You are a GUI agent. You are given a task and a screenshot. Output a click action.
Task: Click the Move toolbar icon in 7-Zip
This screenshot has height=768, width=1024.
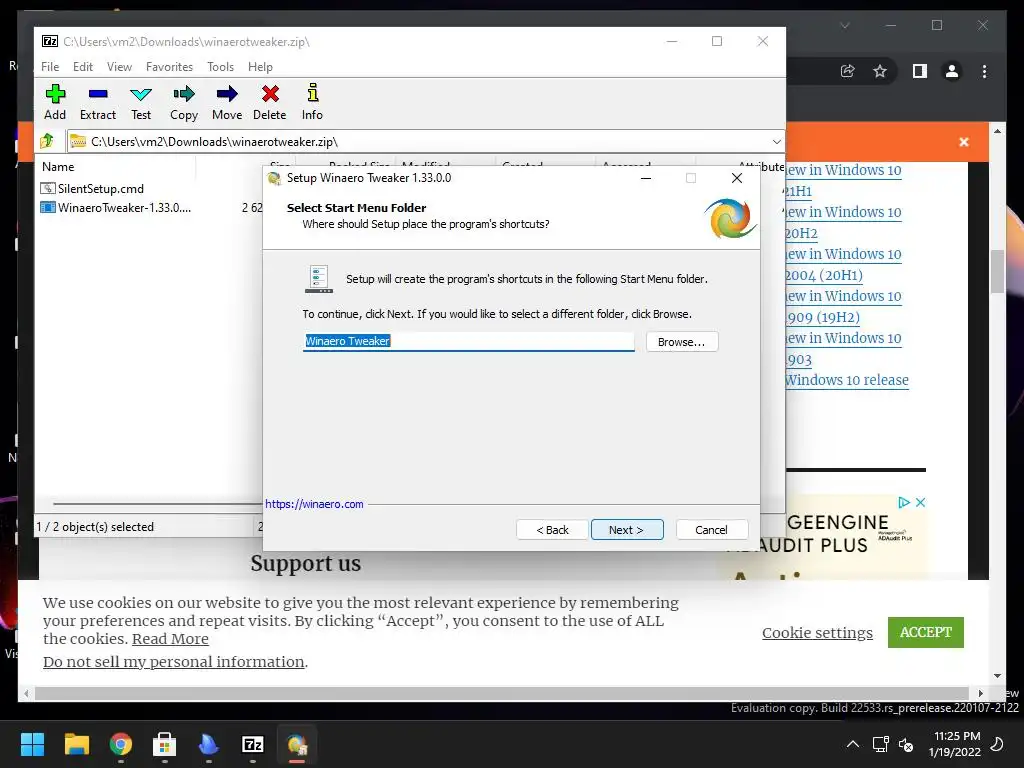pos(227,102)
